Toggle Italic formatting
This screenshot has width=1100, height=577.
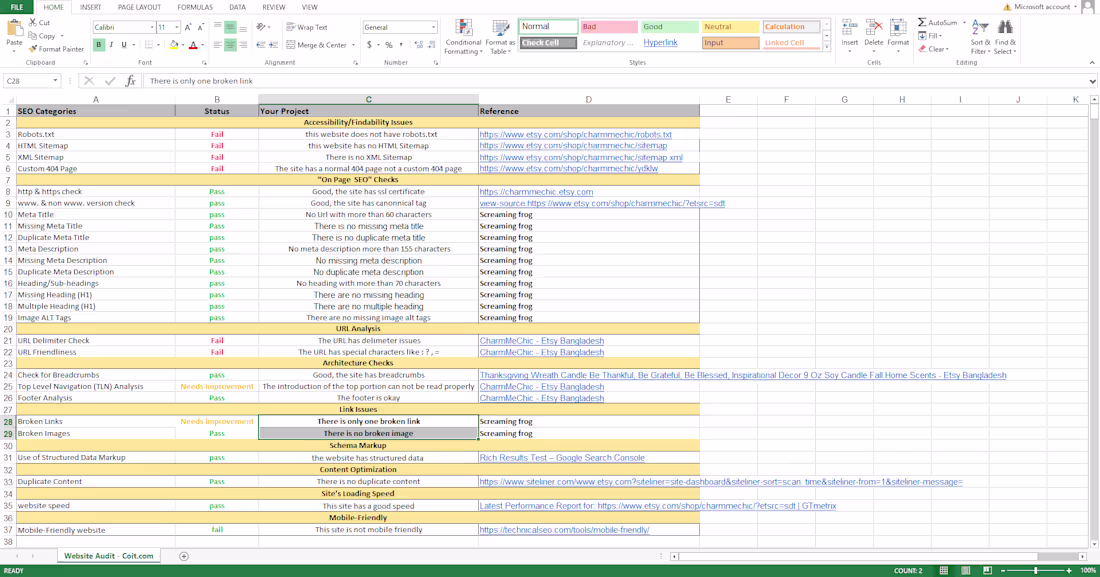point(111,45)
